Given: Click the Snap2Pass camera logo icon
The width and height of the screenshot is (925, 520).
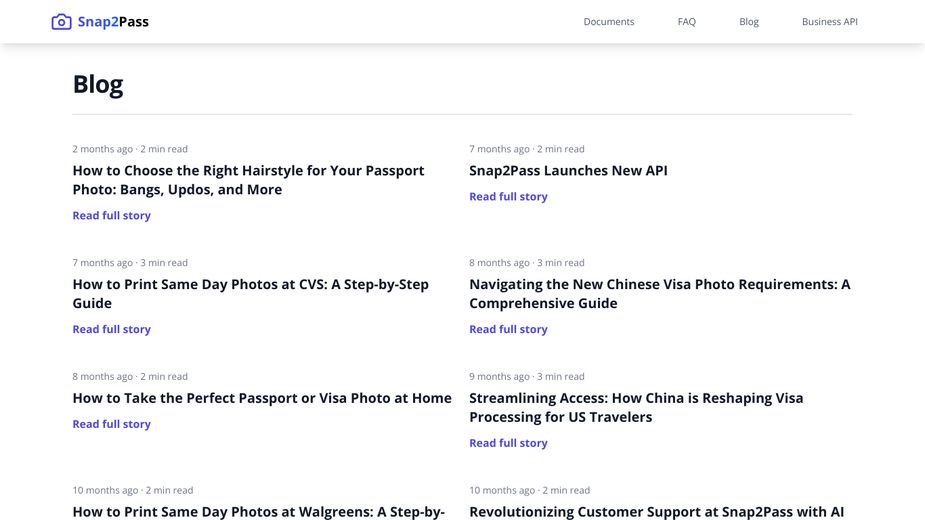Looking at the screenshot, I should click(x=61, y=22).
